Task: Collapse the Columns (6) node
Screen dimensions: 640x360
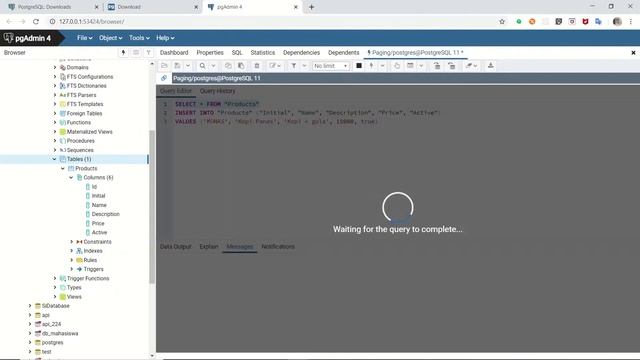Action: click(x=71, y=178)
